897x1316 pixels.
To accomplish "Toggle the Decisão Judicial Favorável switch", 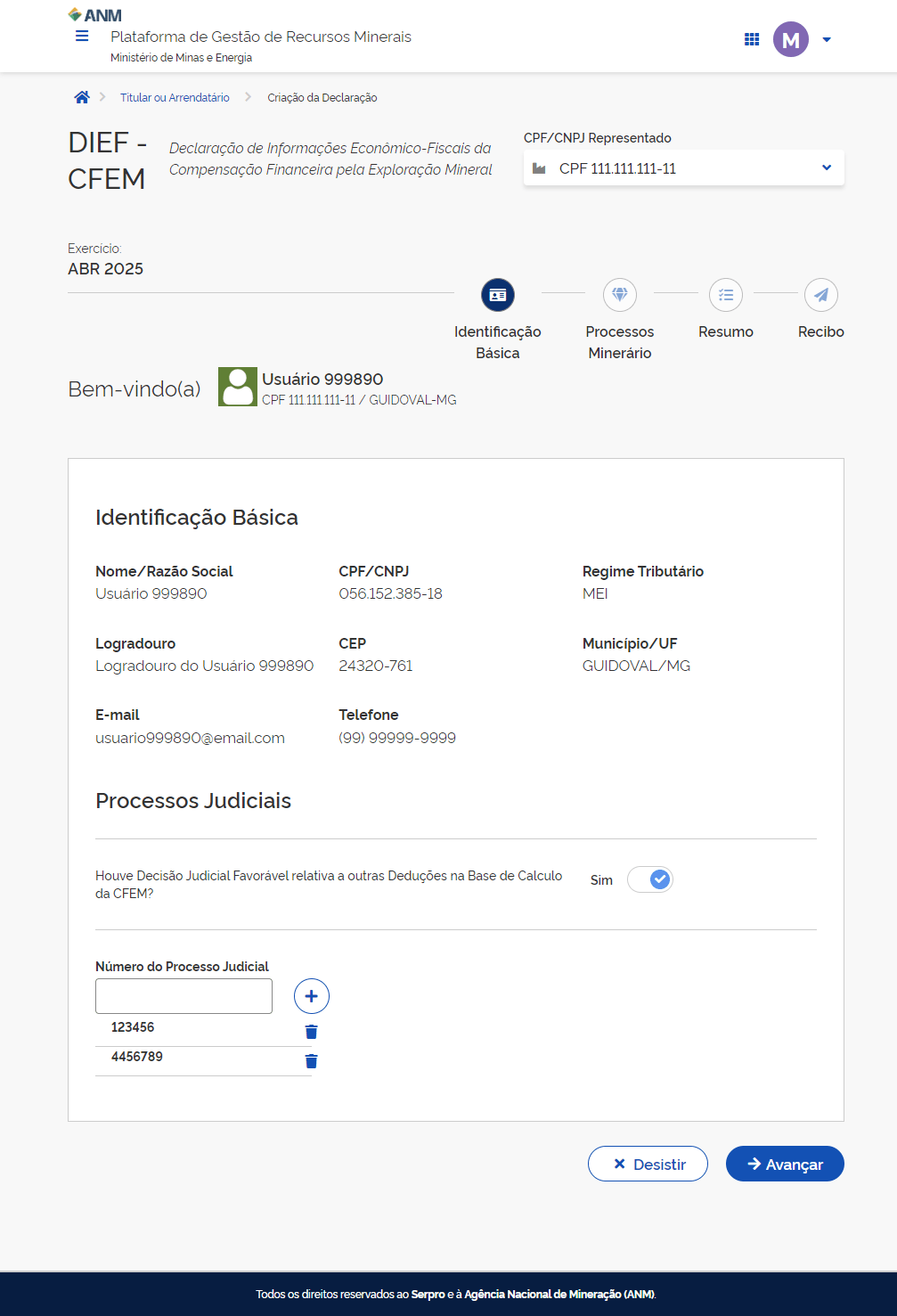I will [x=650, y=879].
